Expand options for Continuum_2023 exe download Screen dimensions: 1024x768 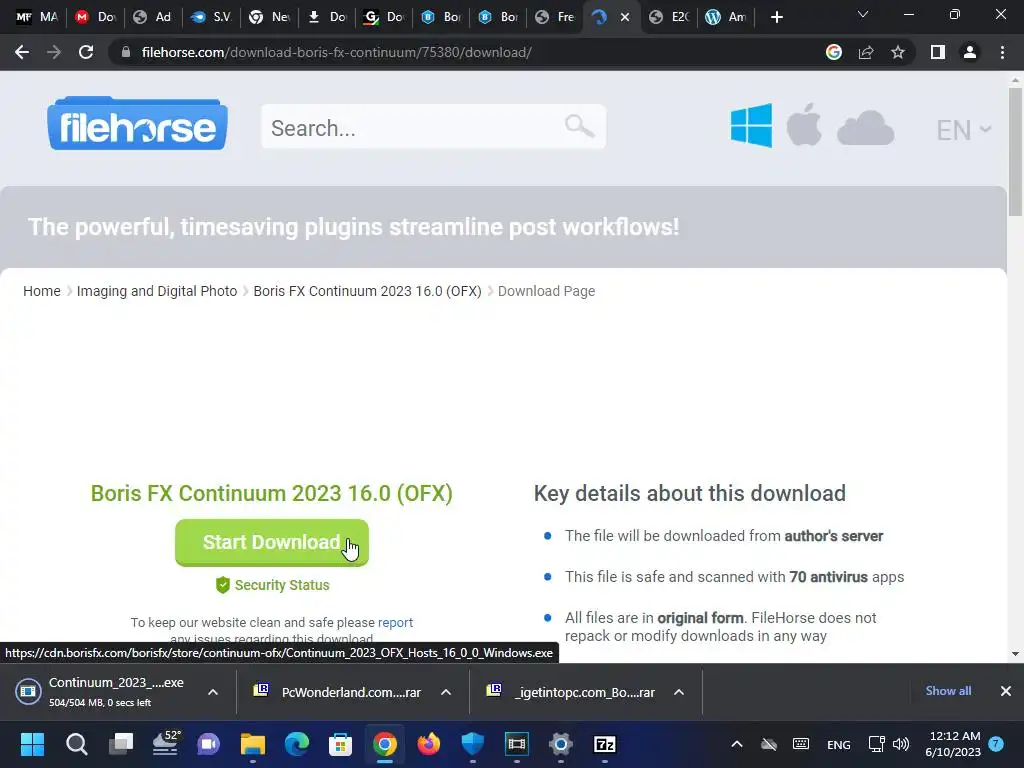click(213, 692)
